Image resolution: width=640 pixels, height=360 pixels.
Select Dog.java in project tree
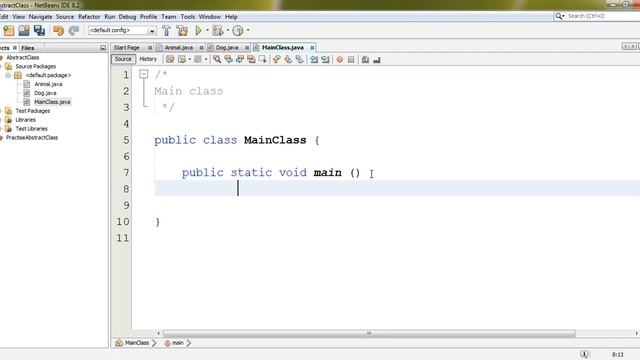45,93
